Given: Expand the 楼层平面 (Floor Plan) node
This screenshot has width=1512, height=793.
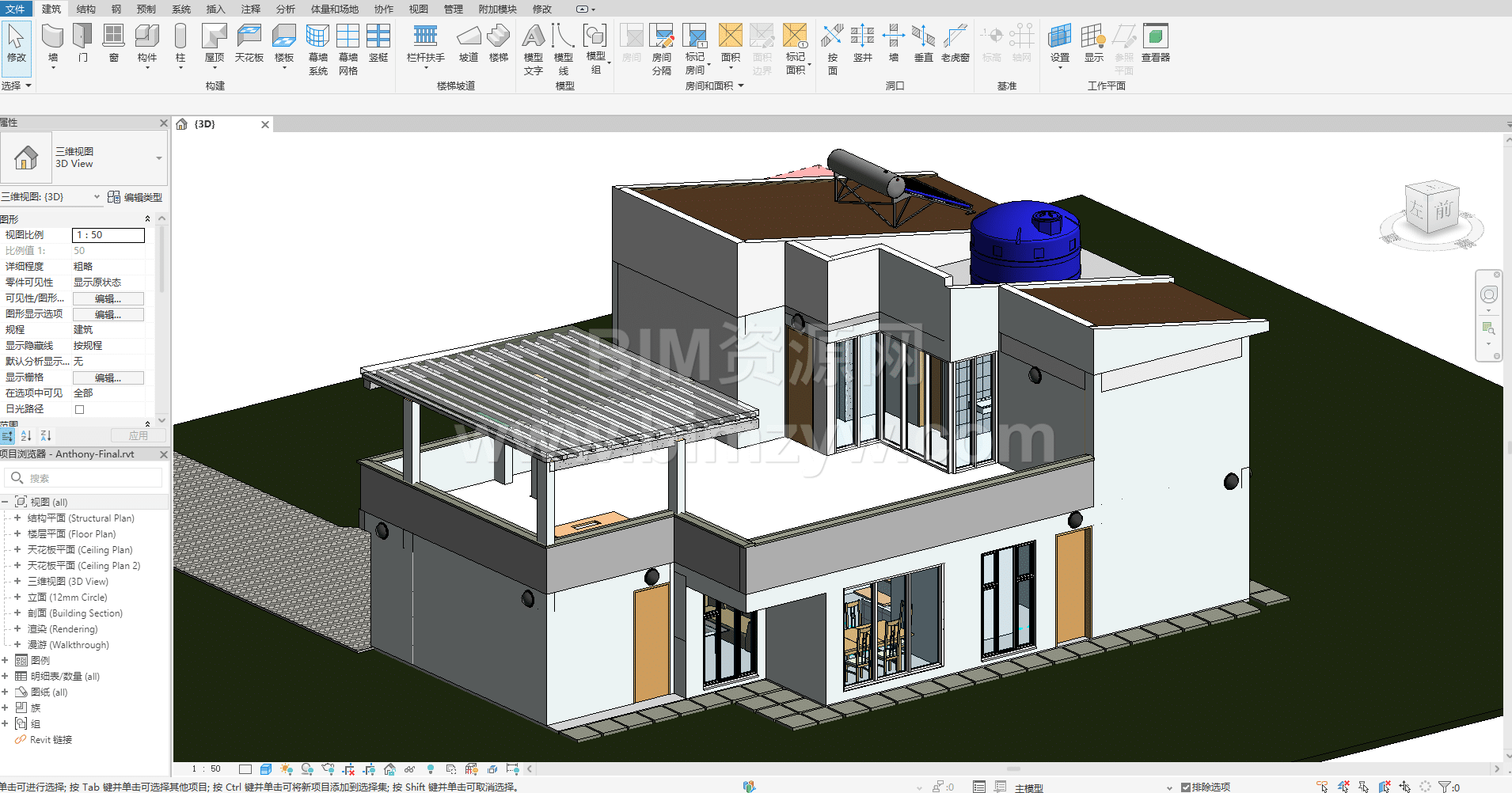Looking at the screenshot, I should click(17, 534).
